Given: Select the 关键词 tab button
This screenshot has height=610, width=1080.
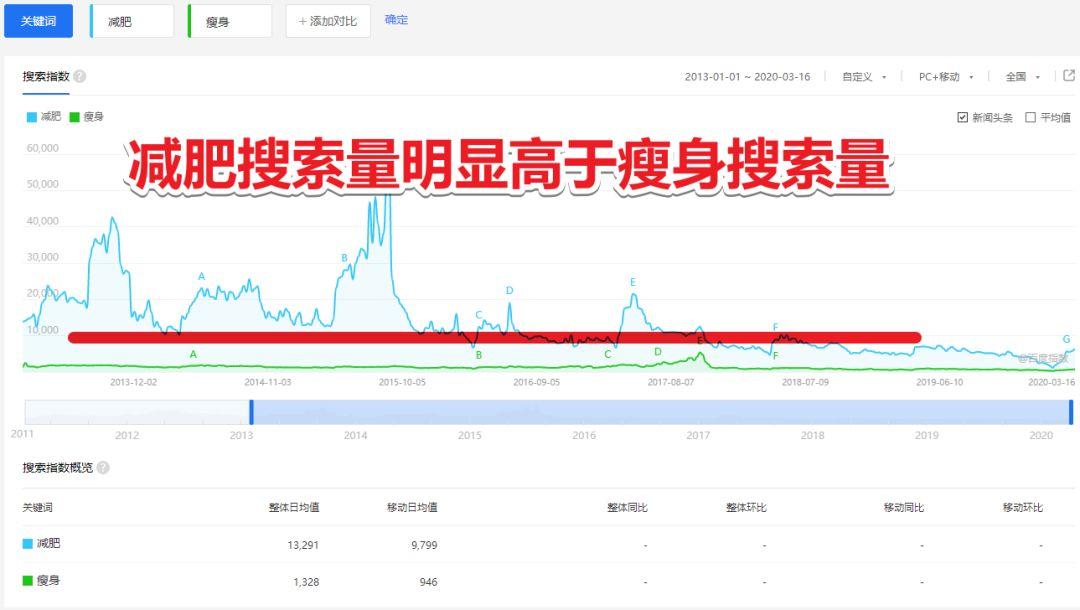Looking at the screenshot, I should [38, 21].
